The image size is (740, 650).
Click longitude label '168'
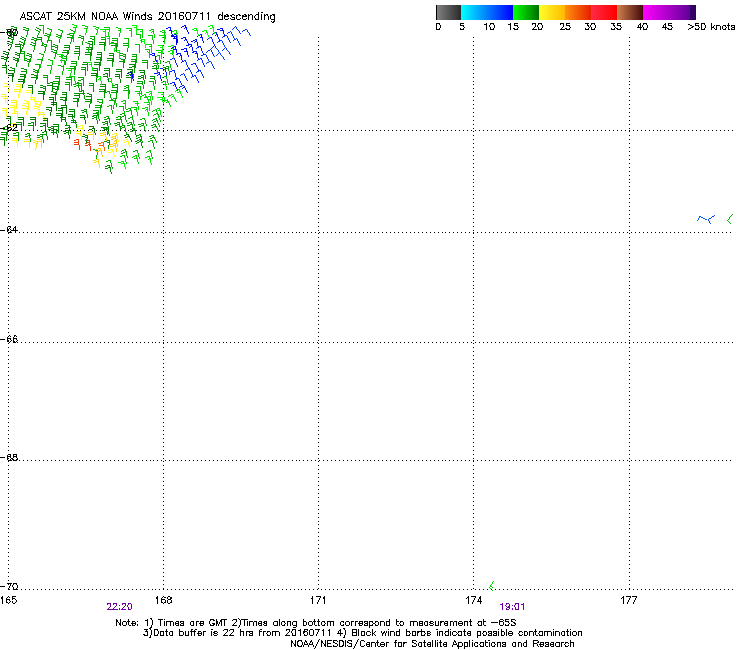[163, 600]
